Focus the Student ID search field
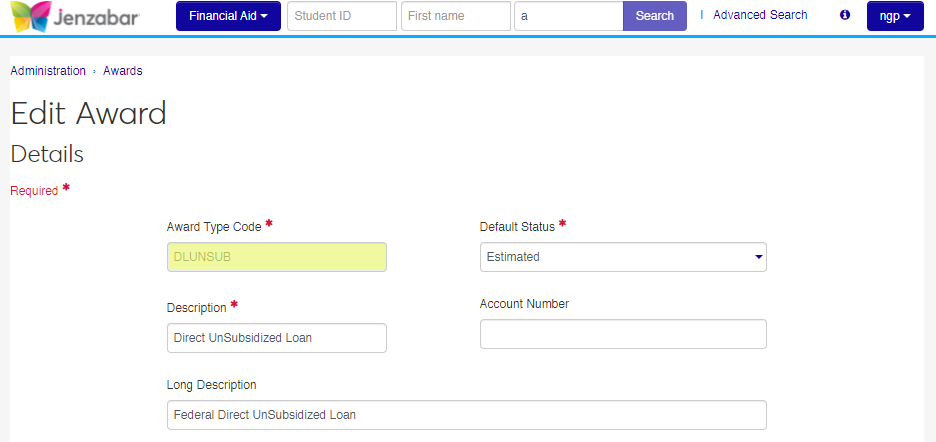This screenshot has width=936, height=442. point(341,16)
